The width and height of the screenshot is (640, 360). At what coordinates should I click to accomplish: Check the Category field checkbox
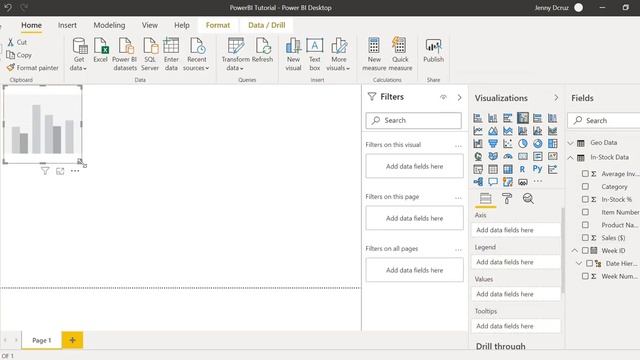click(585, 187)
